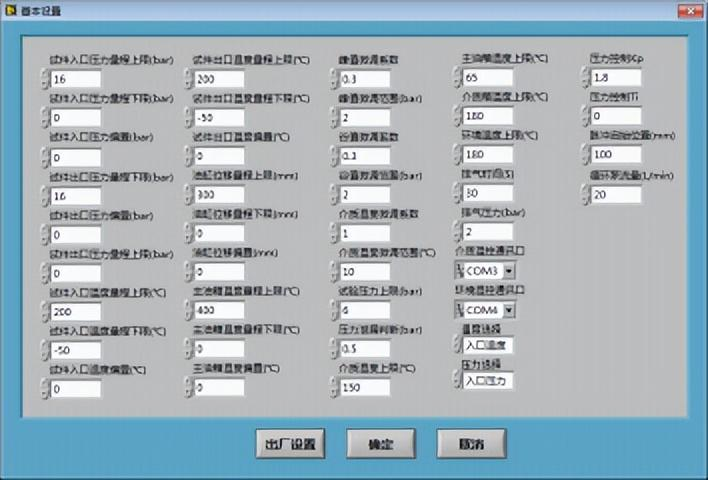708x480 pixels.
Task: Click stepper arrows beside 压力选择 ring
Action: click(457, 380)
